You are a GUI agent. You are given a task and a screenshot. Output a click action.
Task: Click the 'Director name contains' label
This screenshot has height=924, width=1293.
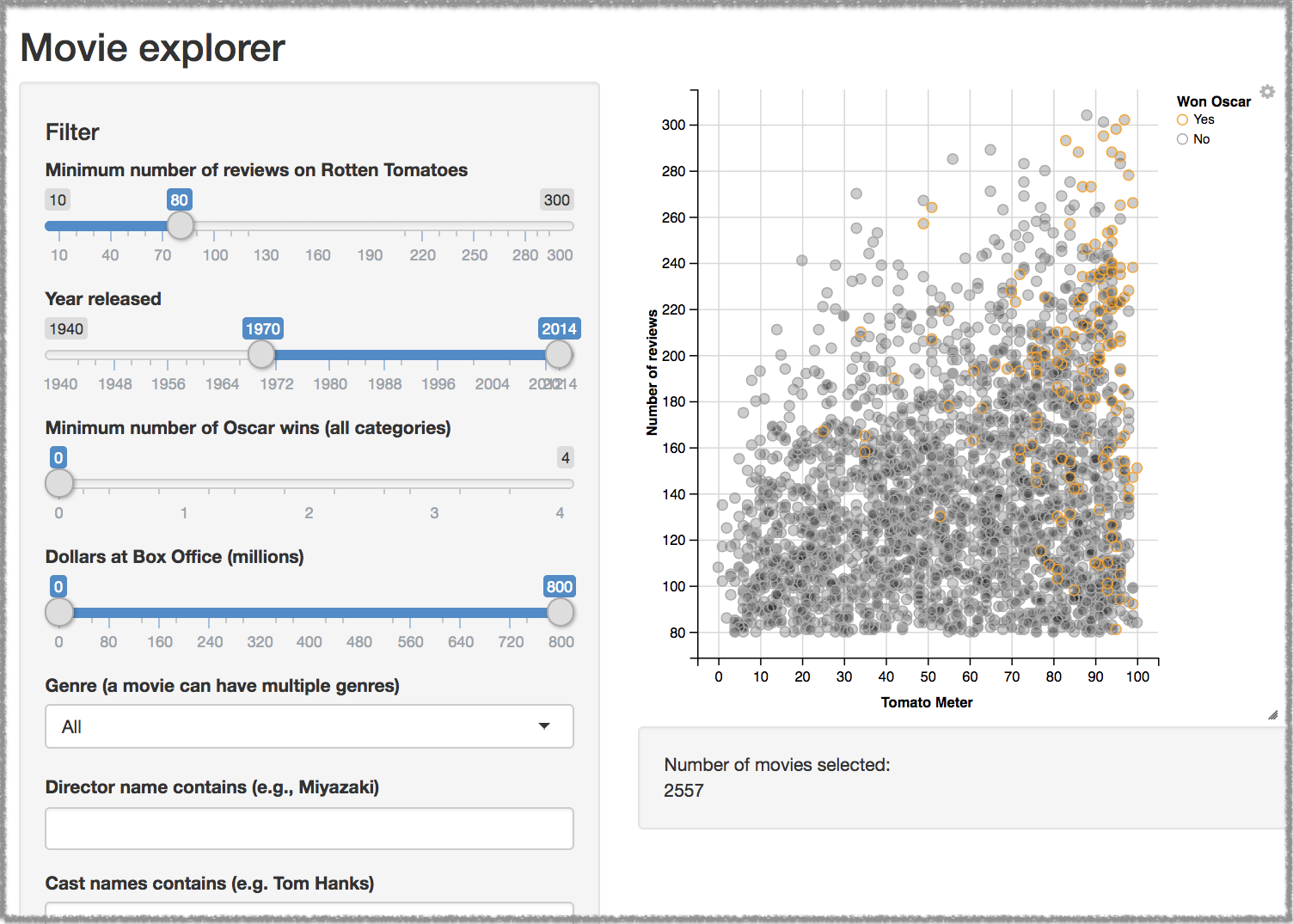pos(211,787)
